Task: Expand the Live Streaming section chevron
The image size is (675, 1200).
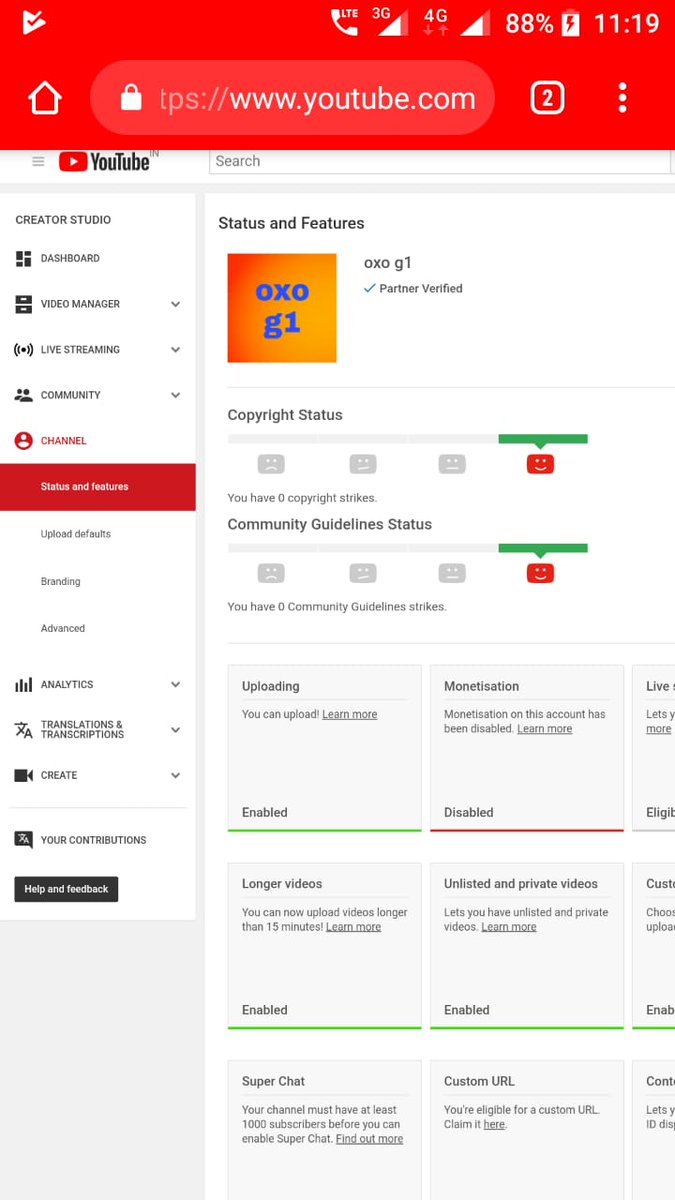Action: (x=175, y=350)
